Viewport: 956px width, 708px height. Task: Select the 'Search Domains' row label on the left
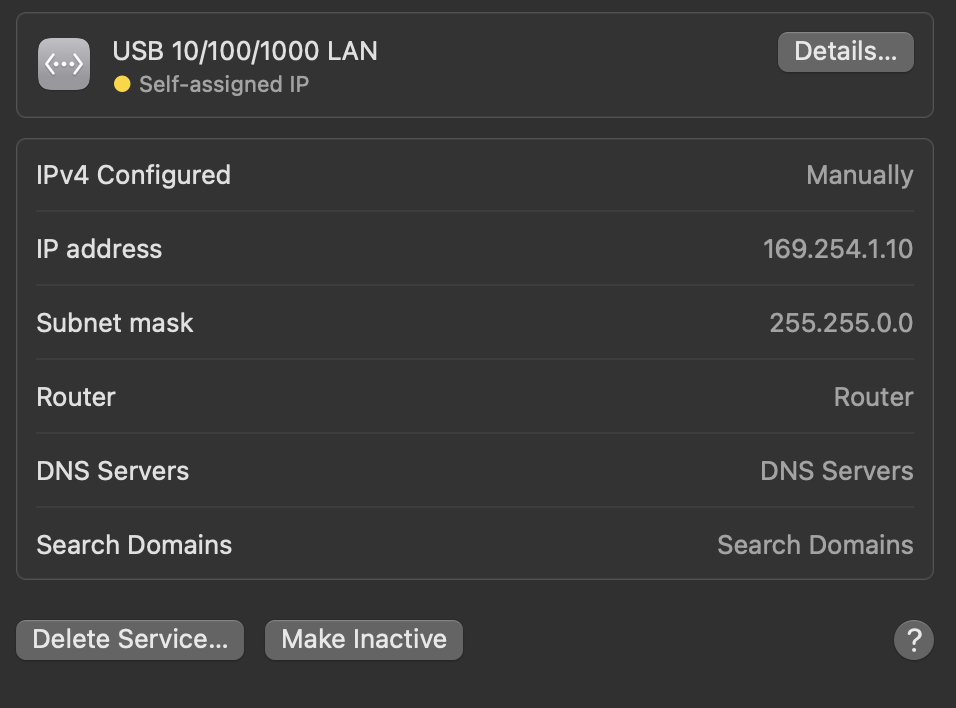[134, 545]
